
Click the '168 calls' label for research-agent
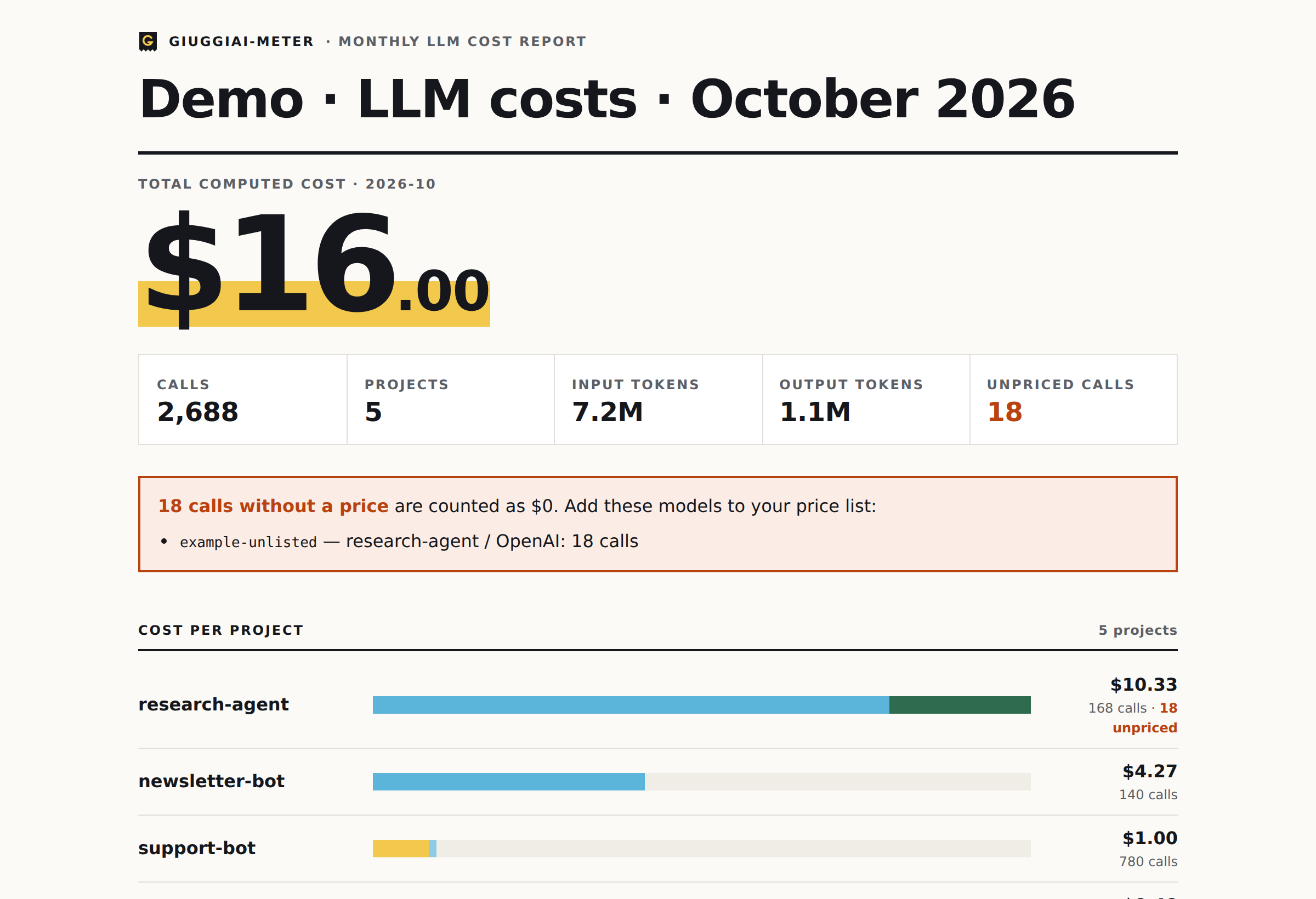click(x=1118, y=708)
